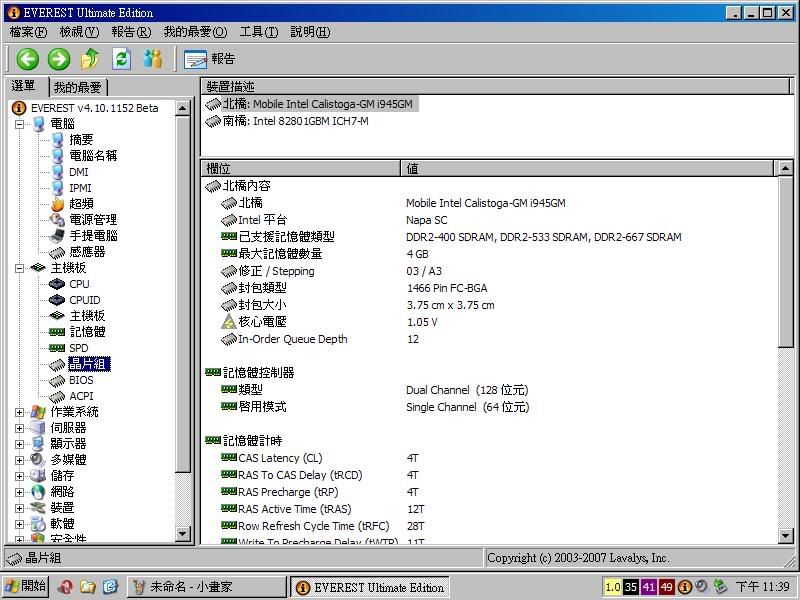Click EVEREST Ultimate Edition taskbar button
This screenshot has height=600, width=800.
[370, 587]
